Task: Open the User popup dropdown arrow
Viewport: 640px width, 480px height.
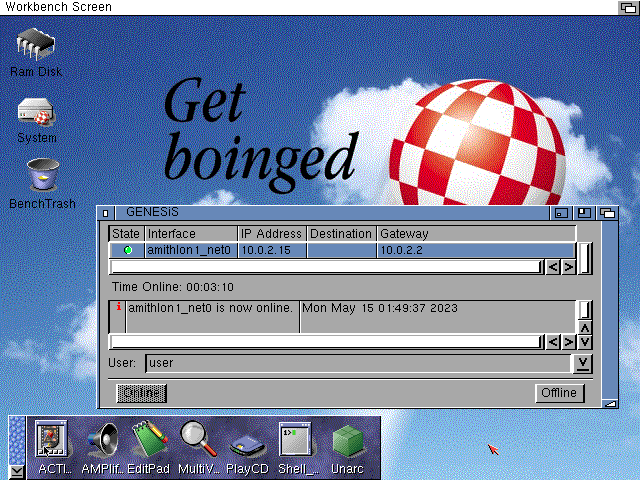Action: [583, 363]
